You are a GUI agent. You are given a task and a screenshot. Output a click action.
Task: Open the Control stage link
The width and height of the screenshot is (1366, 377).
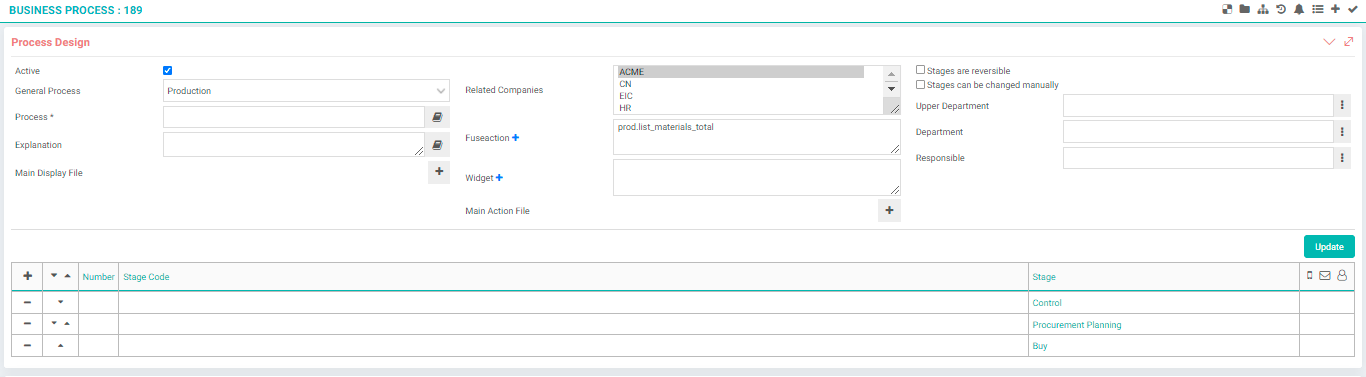tap(1047, 302)
